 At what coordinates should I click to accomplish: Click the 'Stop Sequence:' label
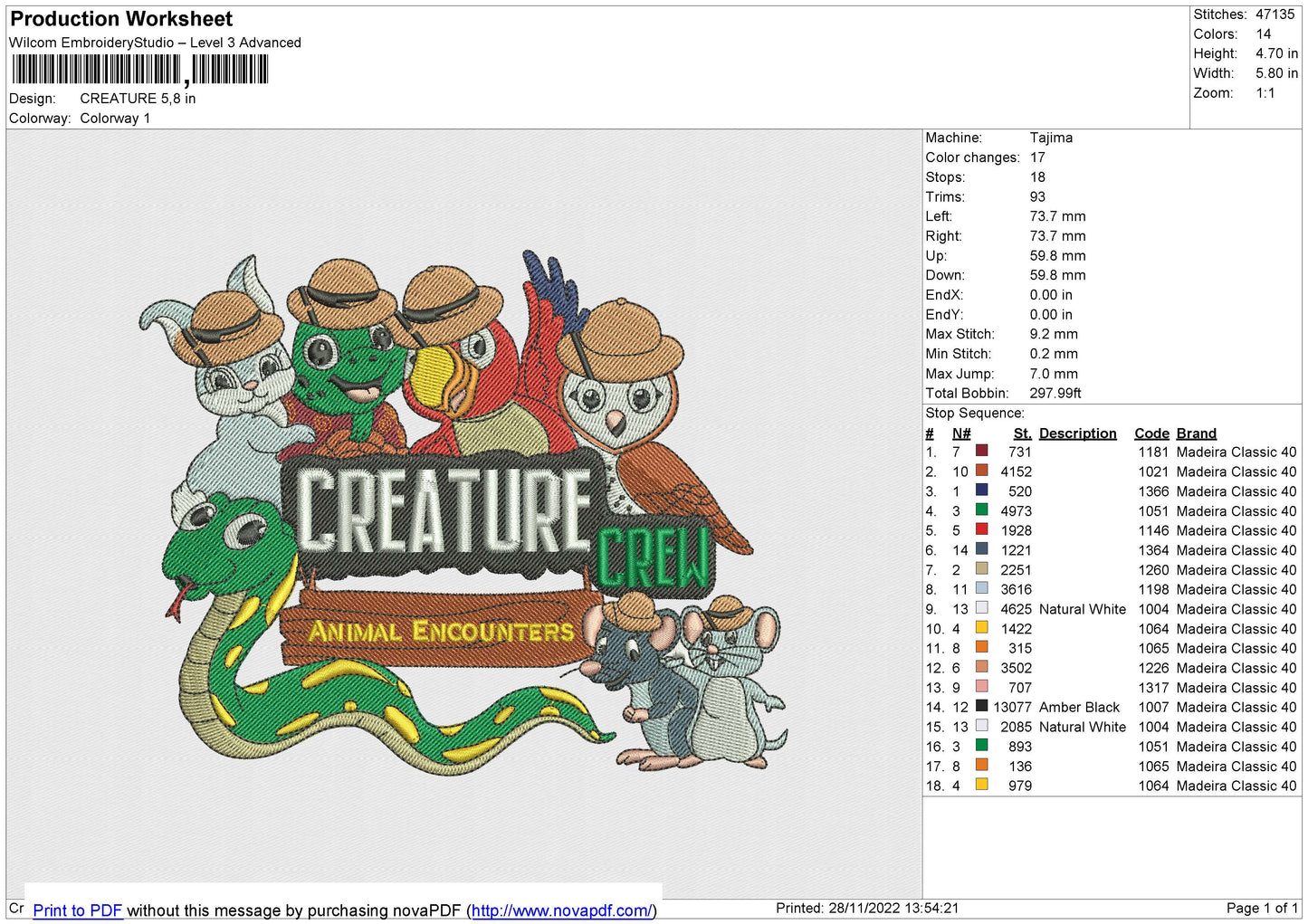click(975, 413)
